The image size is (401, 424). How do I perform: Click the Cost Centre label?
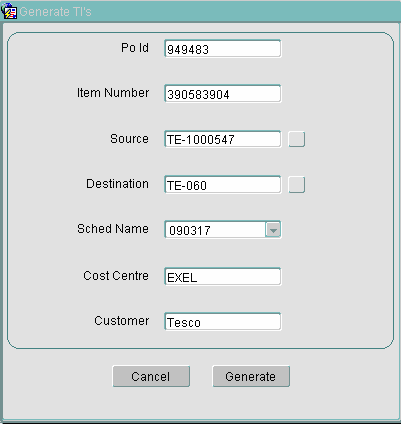tap(116, 276)
